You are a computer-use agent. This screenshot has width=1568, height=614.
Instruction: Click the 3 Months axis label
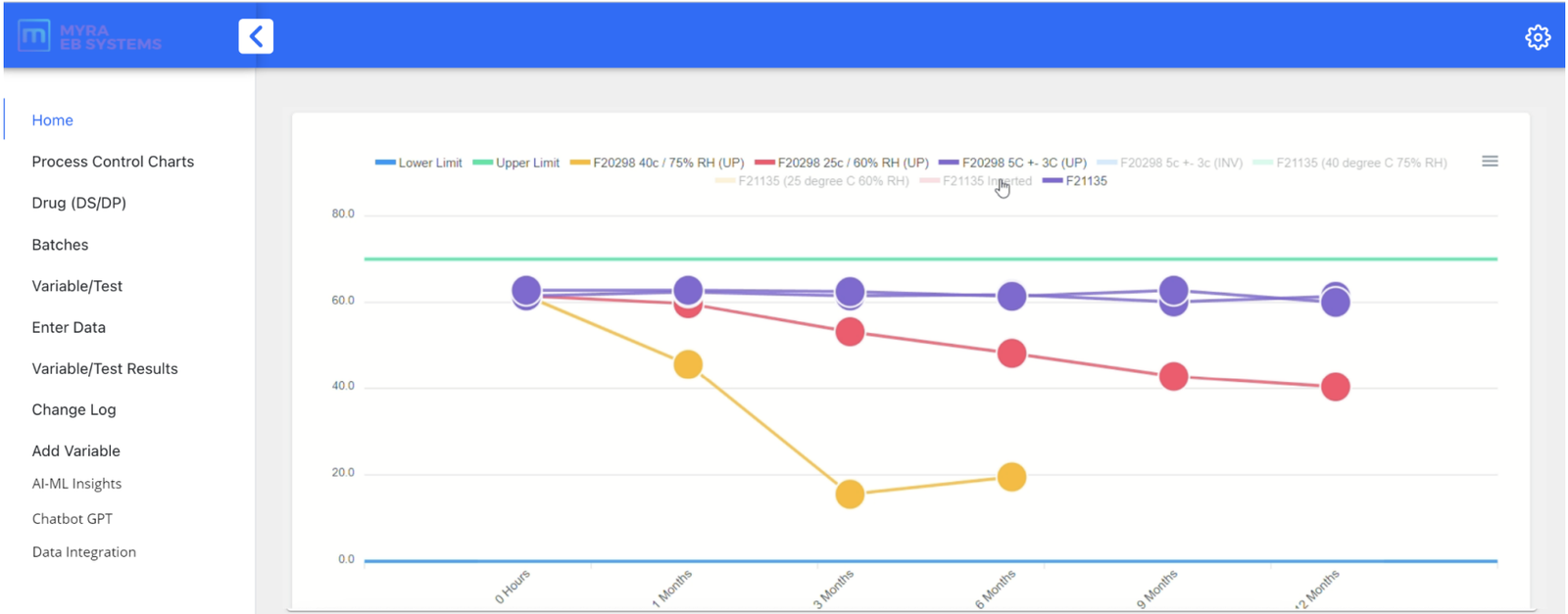point(834,590)
